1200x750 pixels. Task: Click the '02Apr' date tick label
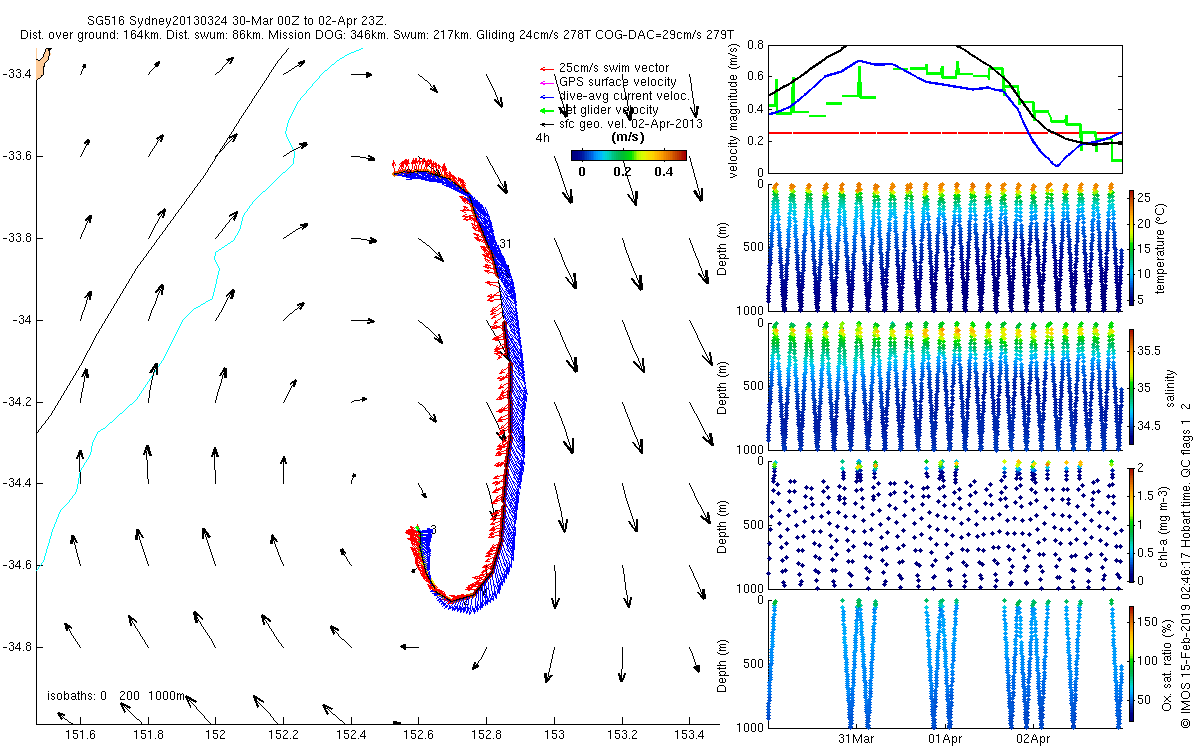point(1033,739)
